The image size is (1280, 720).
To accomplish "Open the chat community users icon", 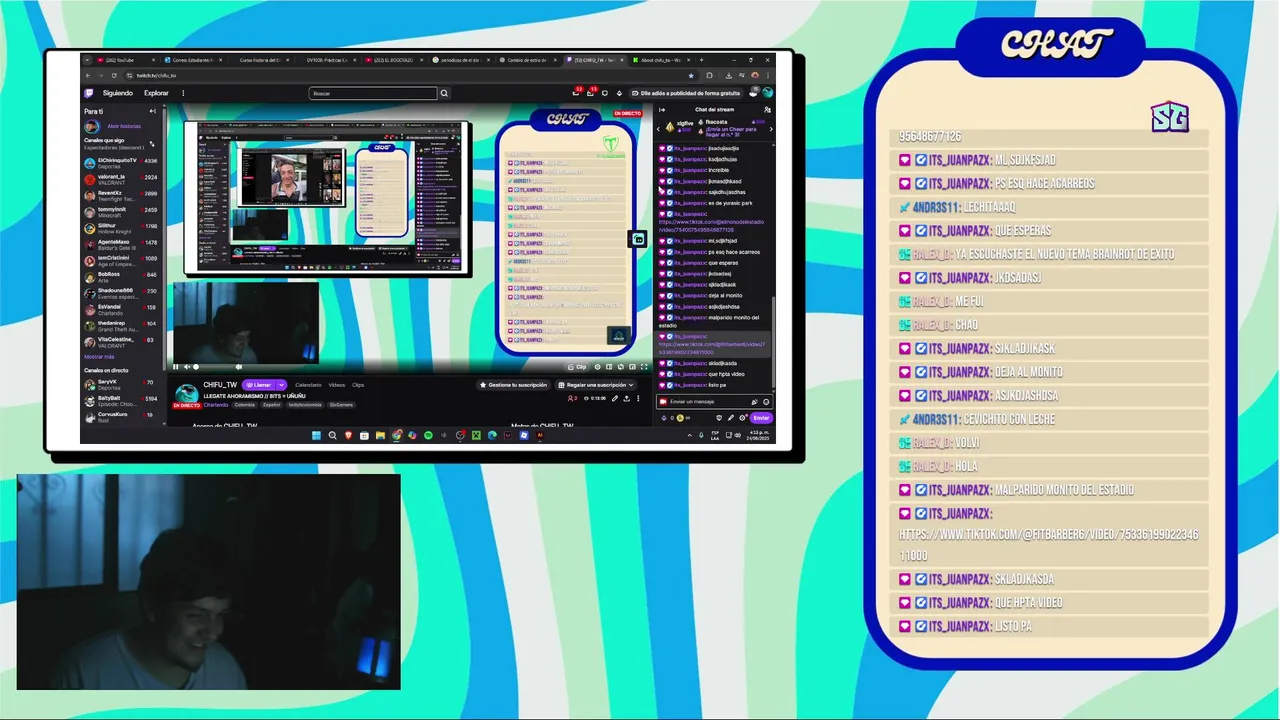I will click(767, 110).
